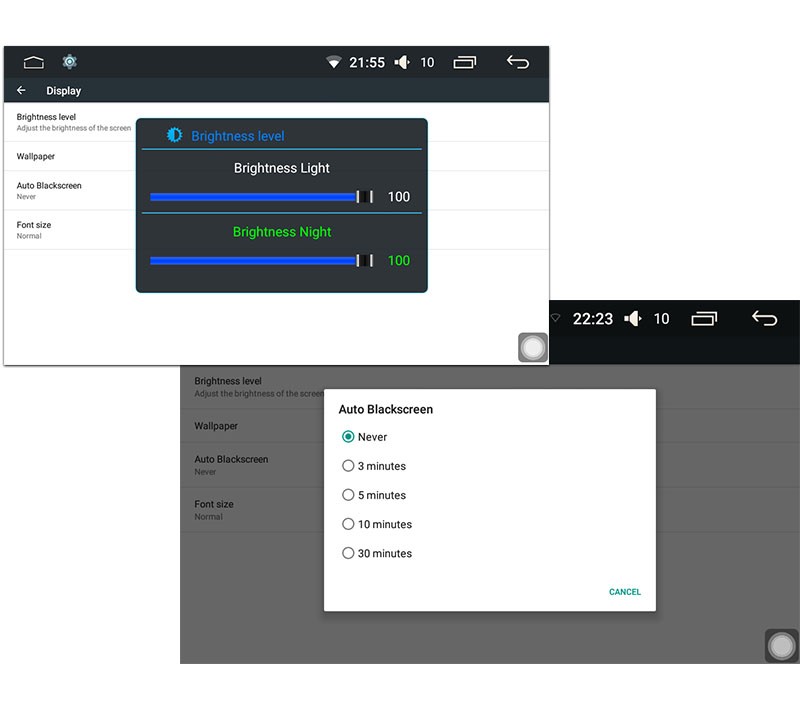Click CANCEL in the Auto Blackscreen dialog
Image resolution: width=800 pixels, height=720 pixels.
(x=625, y=592)
